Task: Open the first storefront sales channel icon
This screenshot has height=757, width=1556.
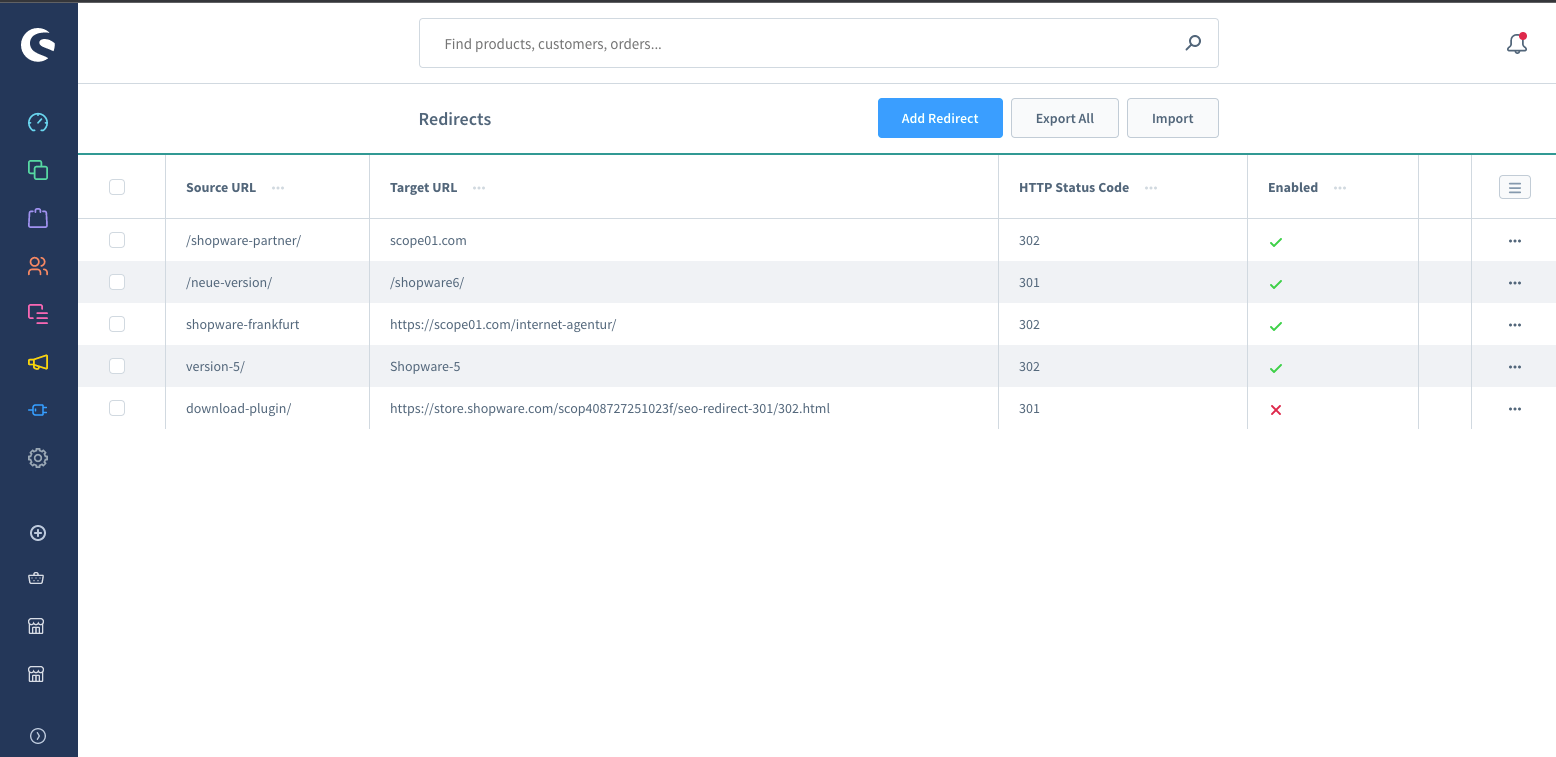Action: (x=36, y=626)
